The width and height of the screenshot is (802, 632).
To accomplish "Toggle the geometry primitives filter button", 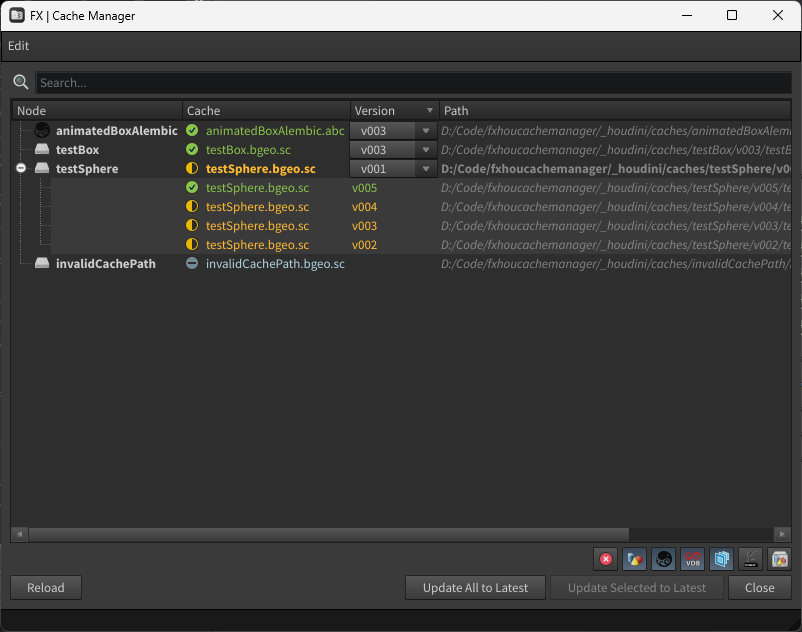I will pyautogui.click(x=634, y=559).
